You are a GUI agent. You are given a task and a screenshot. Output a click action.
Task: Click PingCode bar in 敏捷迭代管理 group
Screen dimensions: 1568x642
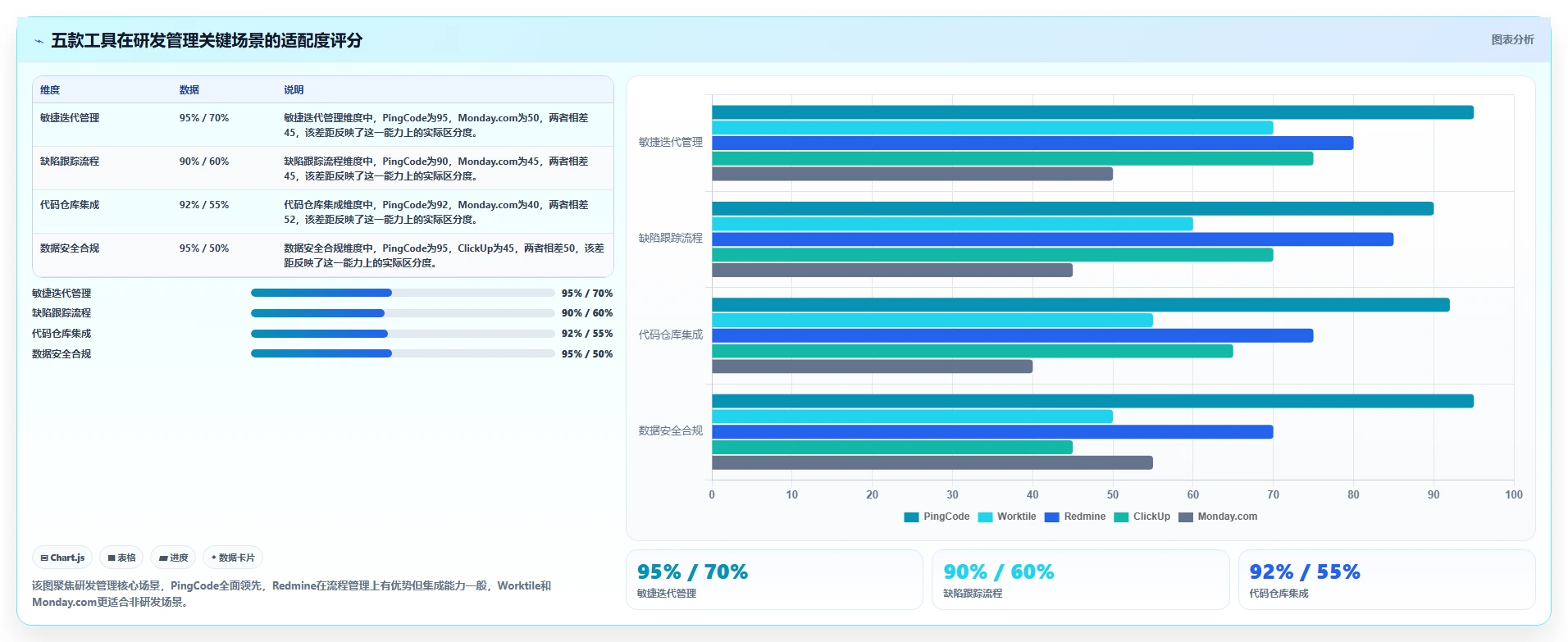(x=1092, y=112)
